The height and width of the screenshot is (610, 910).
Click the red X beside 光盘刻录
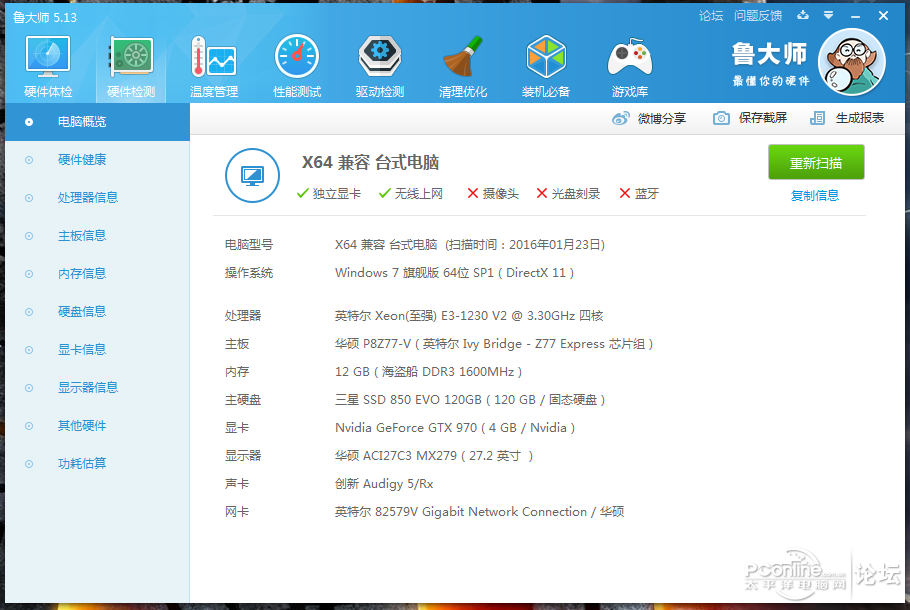pos(541,193)
